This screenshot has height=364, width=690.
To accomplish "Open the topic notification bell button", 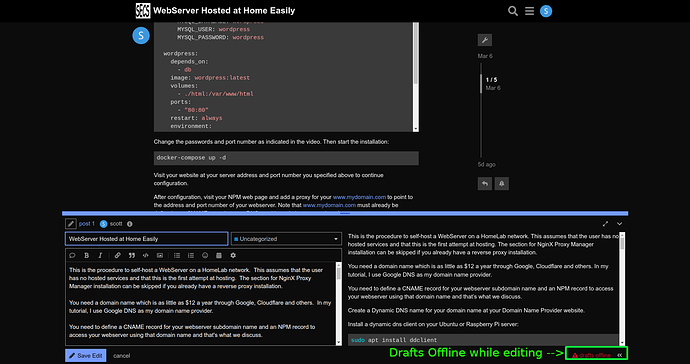I will [x=502, y=184].
